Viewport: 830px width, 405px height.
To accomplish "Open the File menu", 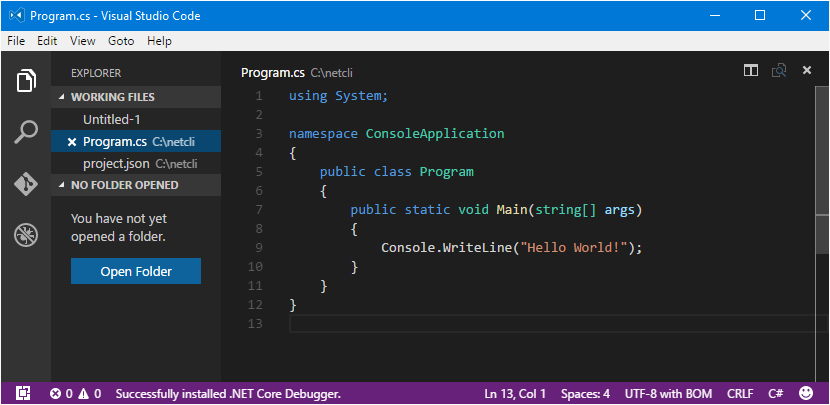I will (x=16, y=41).
